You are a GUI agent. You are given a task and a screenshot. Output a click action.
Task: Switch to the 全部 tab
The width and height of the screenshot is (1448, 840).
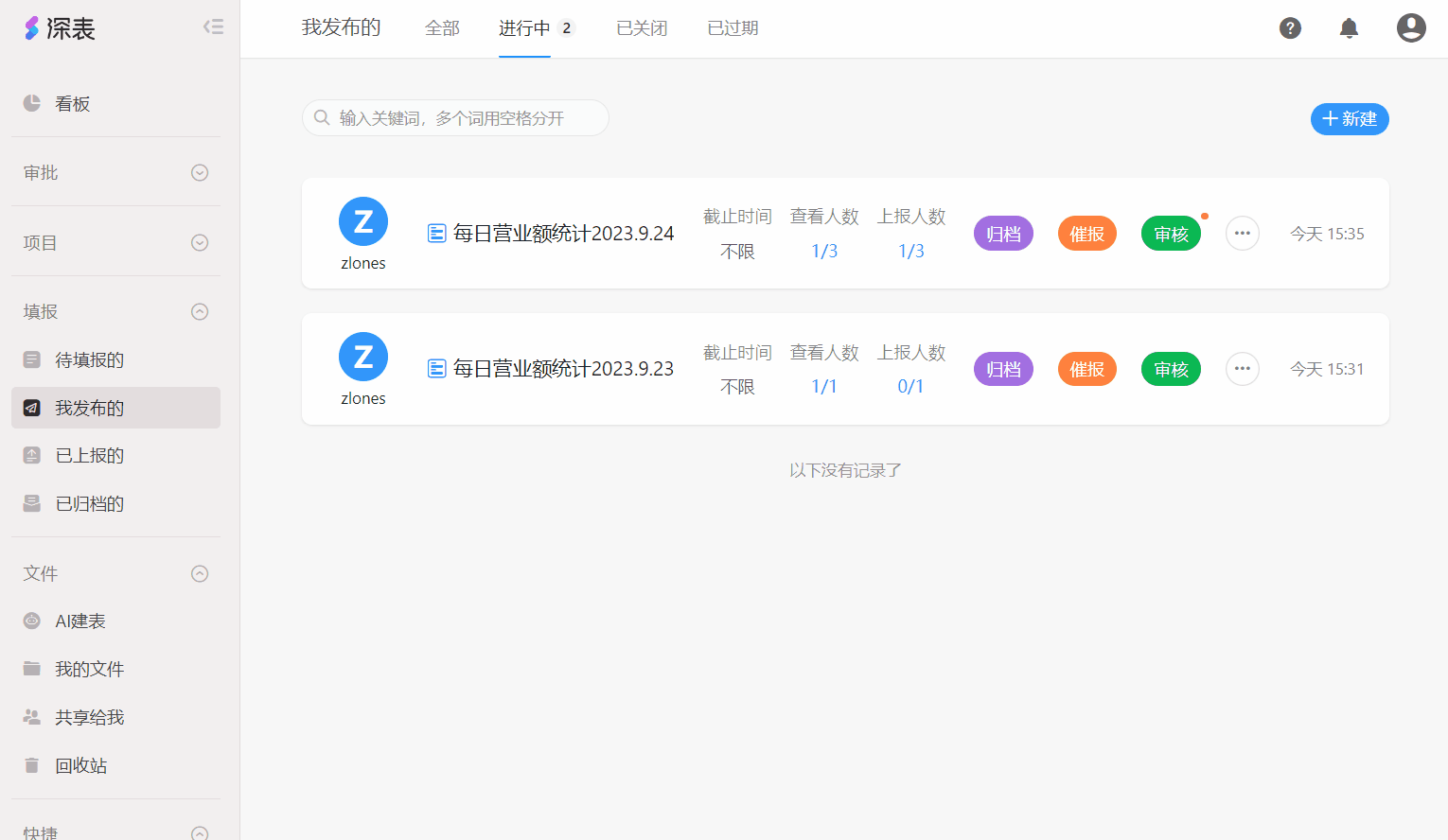click(x=442, y=28)
